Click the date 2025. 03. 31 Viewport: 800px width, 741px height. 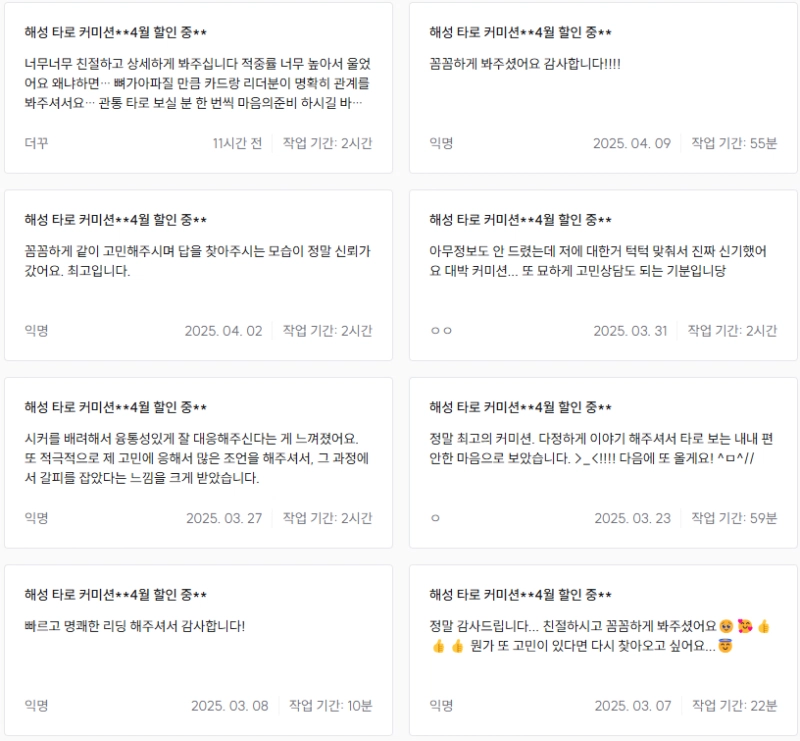(630, 331)
